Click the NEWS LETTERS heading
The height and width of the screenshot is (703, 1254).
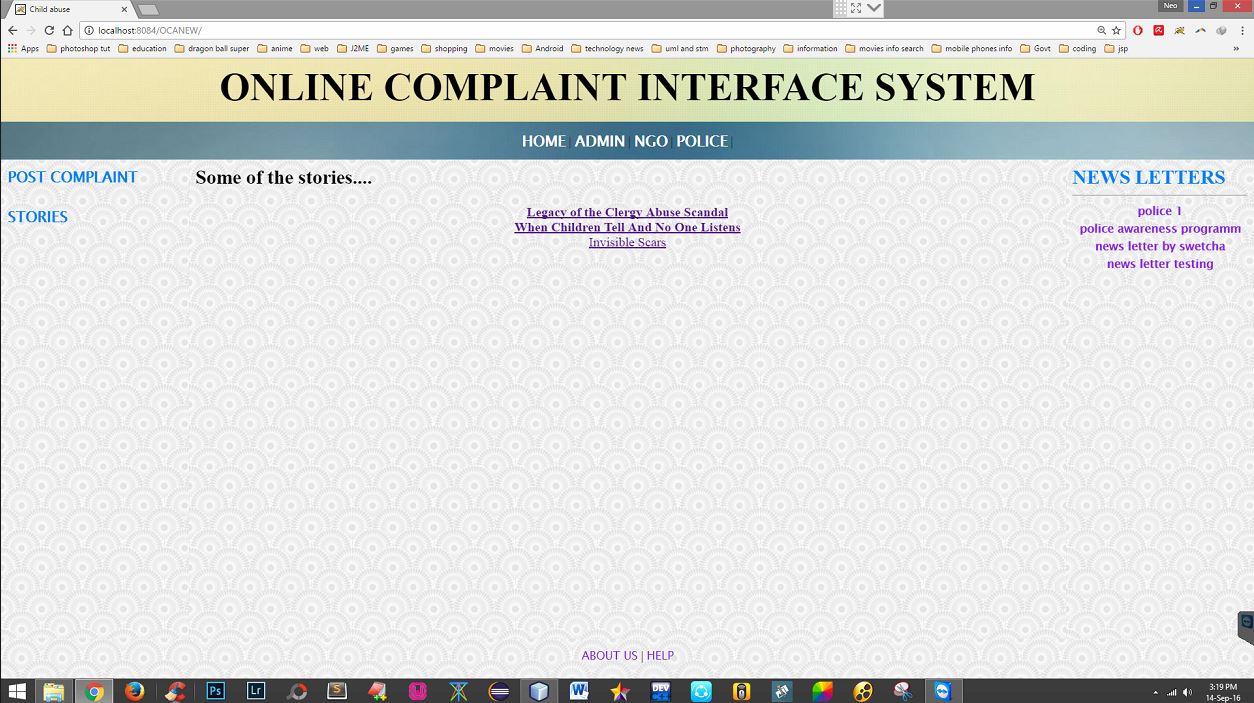point(1149,177)
